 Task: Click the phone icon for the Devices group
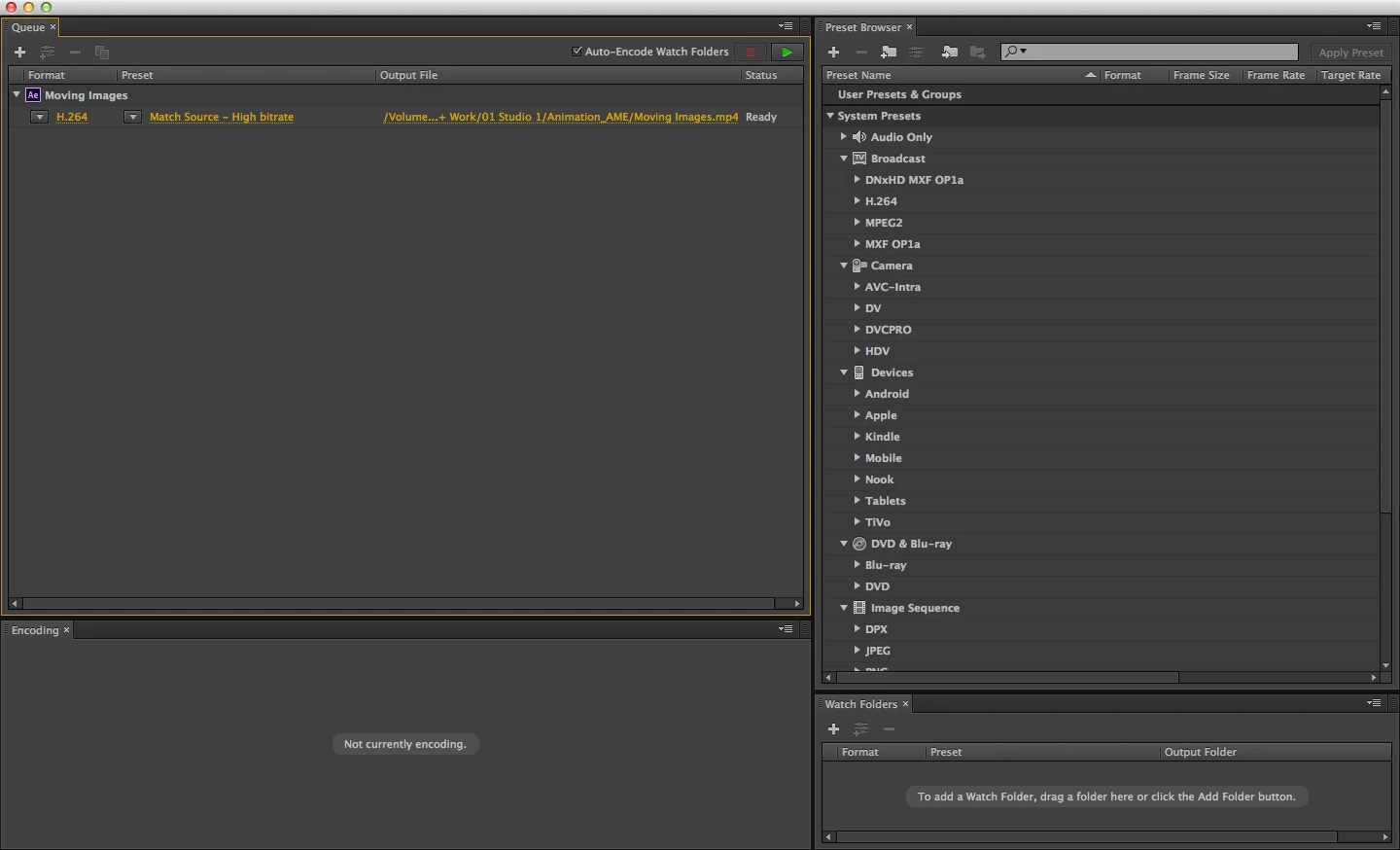(x=859, y=372)
